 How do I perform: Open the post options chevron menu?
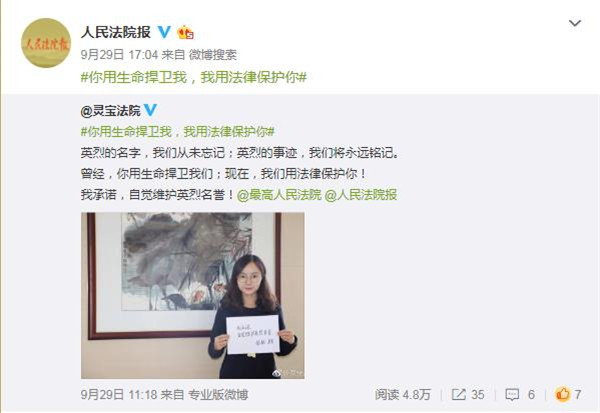click(x=575, y=23)
